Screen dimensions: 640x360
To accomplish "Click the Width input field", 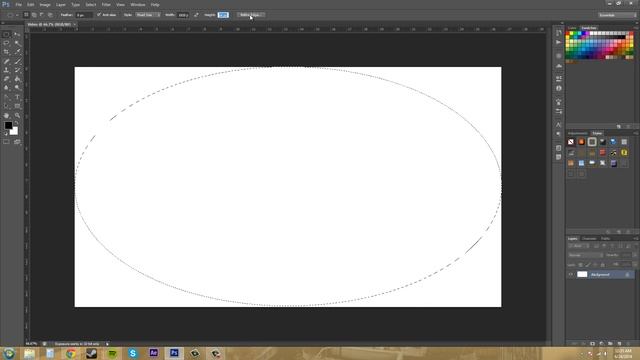I will click(183, 15).
